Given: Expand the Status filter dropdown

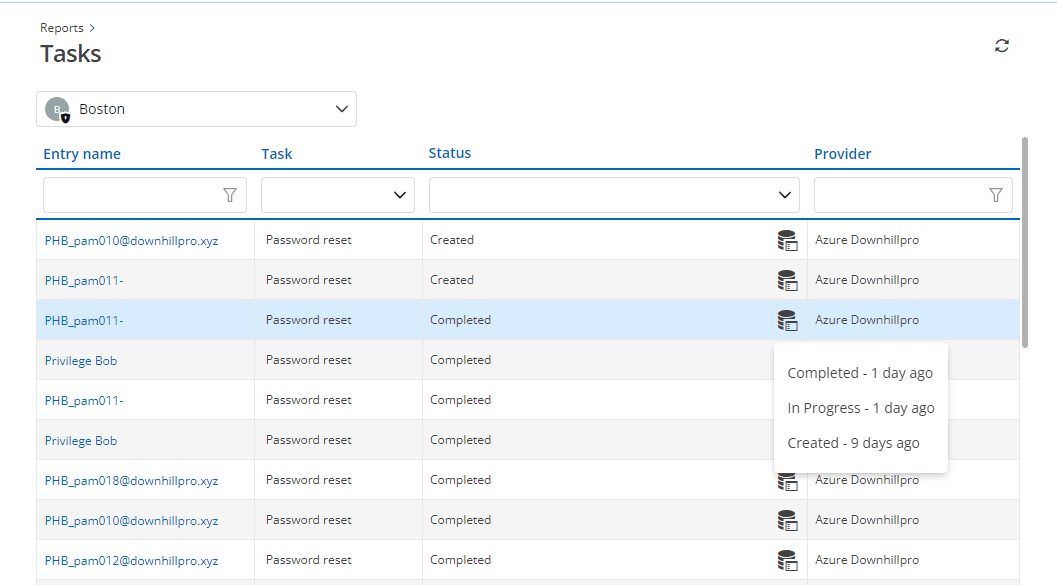Looking at the screenshot, I should 784,195.
